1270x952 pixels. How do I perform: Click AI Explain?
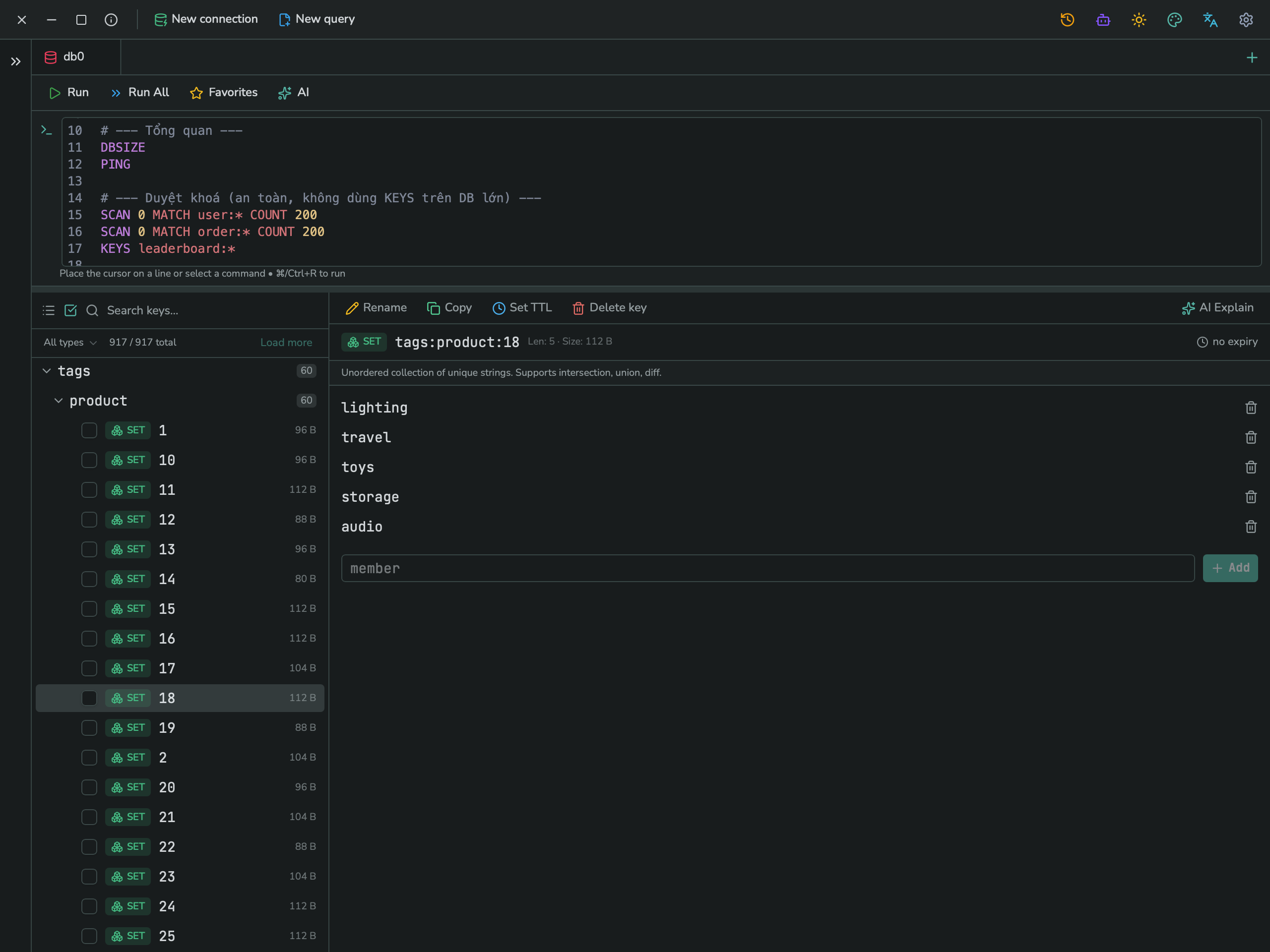(x=1217, y=308)
